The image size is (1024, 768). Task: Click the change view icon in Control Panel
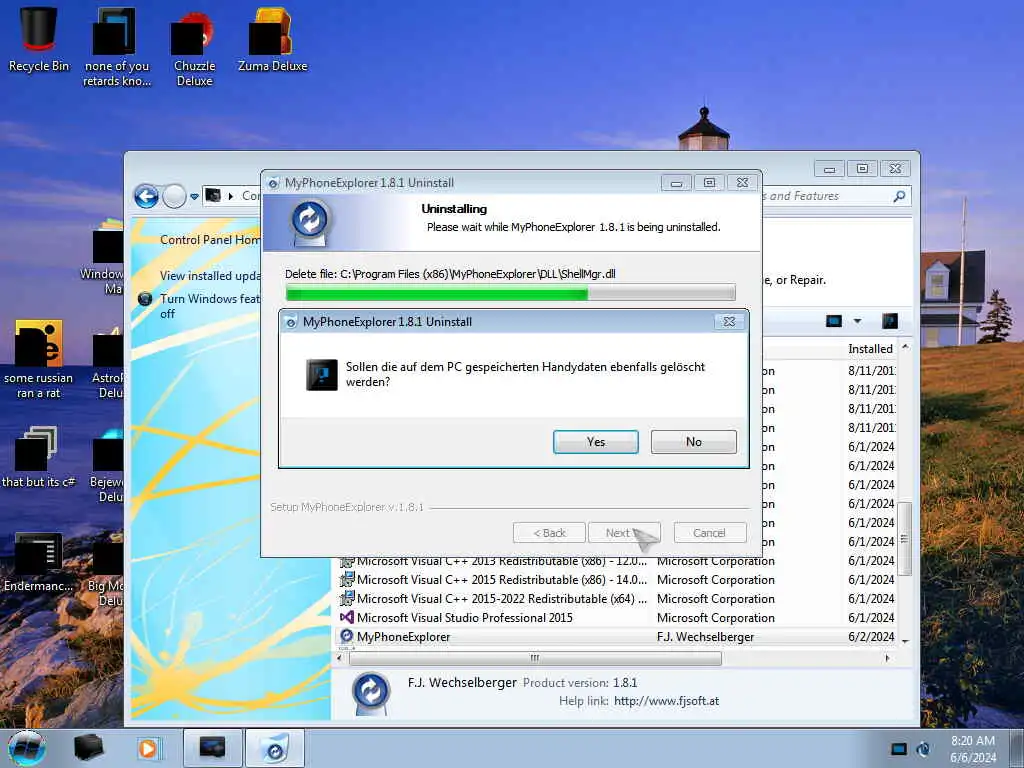click(834, 321)
